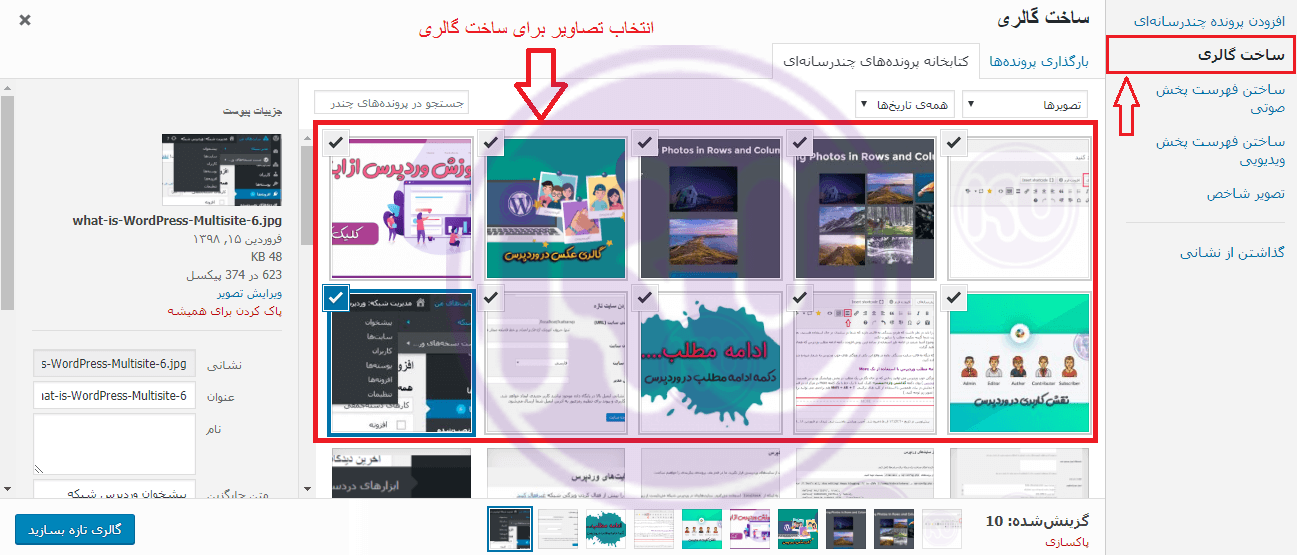Switch to the 'بارگذاری پرونده‌ها' upload tab
The width and height of the screenshot is (1297, 555).
pos(1039,61)
